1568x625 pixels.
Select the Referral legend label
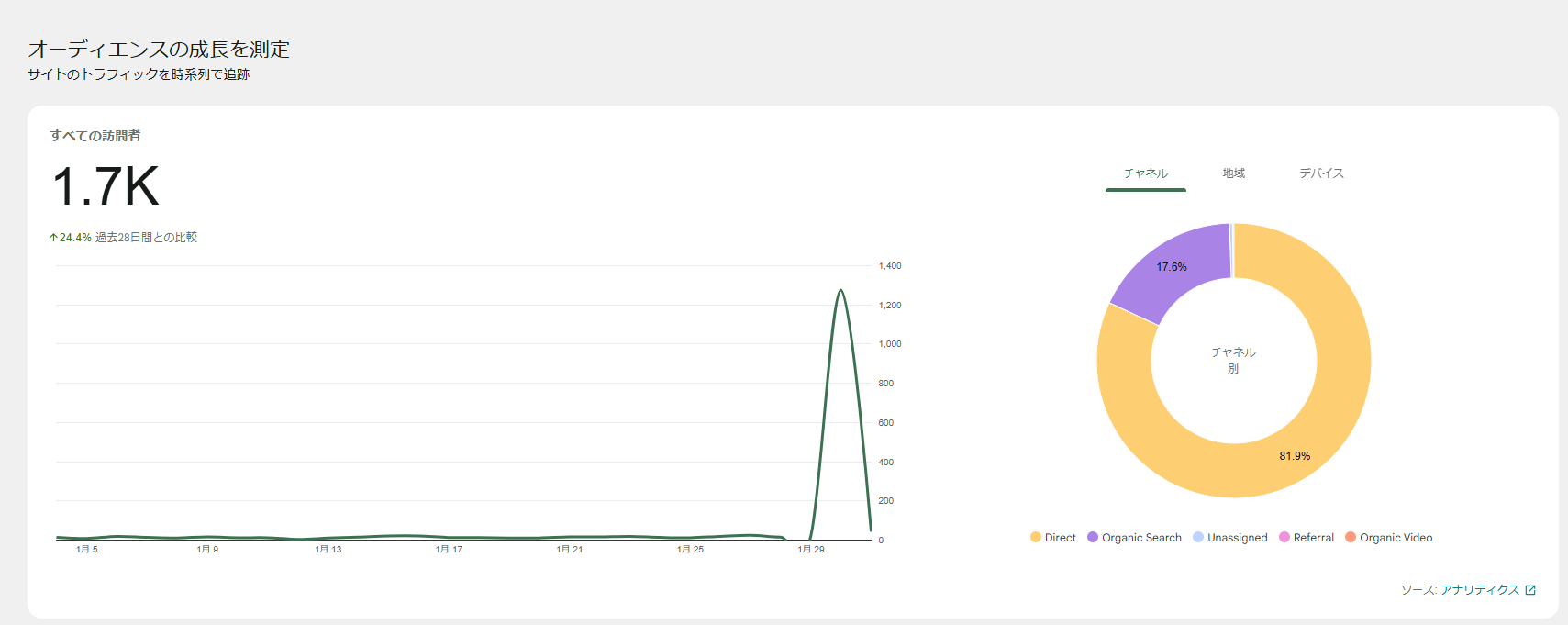(x=1313, y=538)
